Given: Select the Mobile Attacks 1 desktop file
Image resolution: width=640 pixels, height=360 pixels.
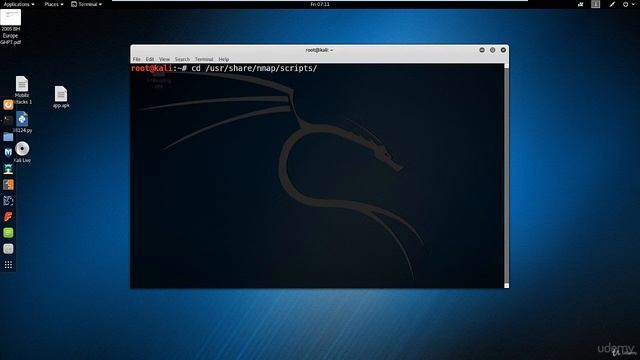Looking at the screenshot, I should [22, 90].
